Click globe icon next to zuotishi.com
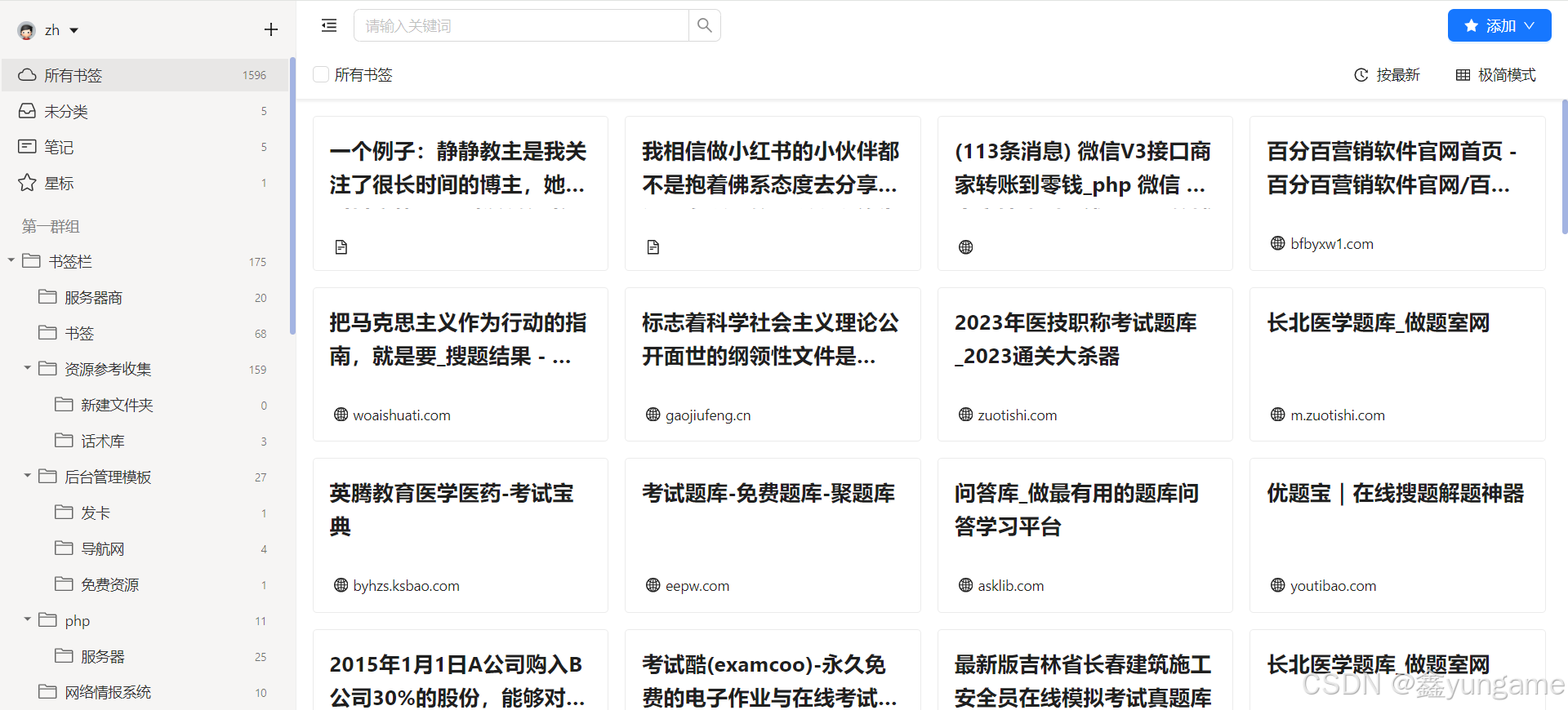The image size is (1568, 710). (966, 415)
